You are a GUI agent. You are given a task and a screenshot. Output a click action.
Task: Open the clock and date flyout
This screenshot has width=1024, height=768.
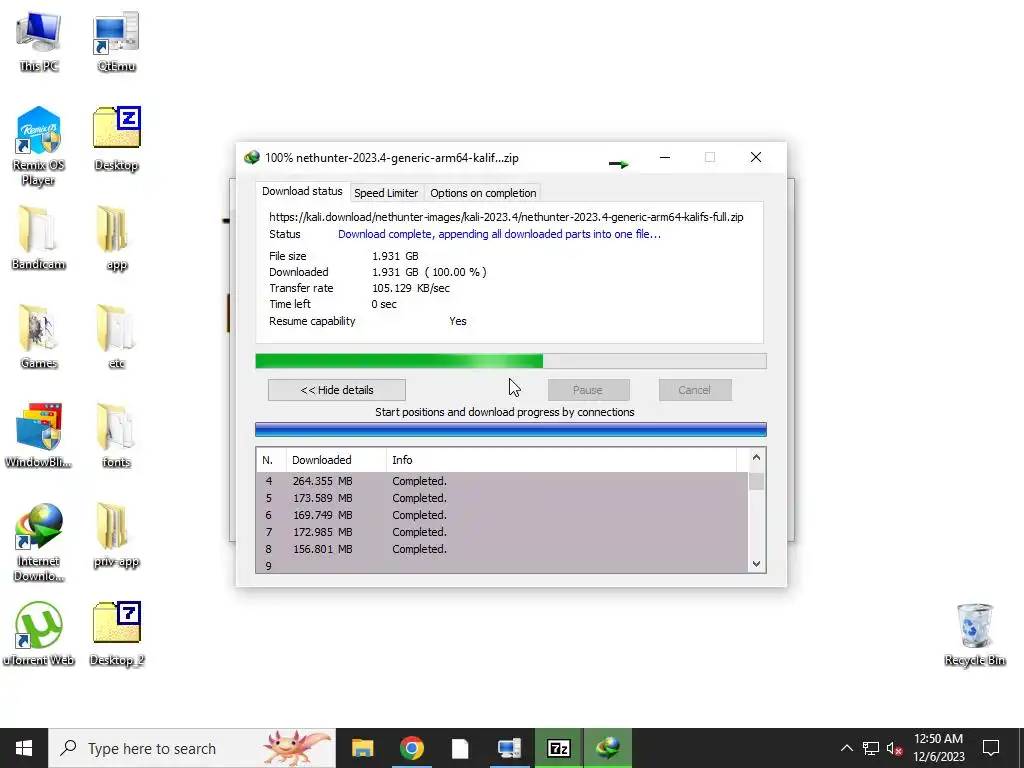pyautogui.click(x=938, y=748)
